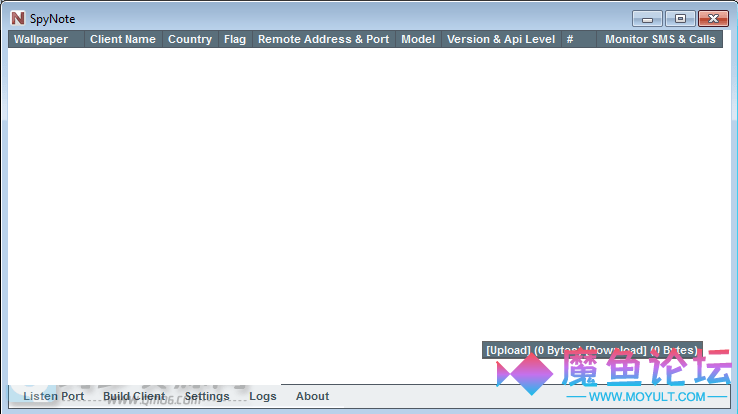Open the Listen Port menu
Screen dimensions: 738x414
tap(54, 396)
